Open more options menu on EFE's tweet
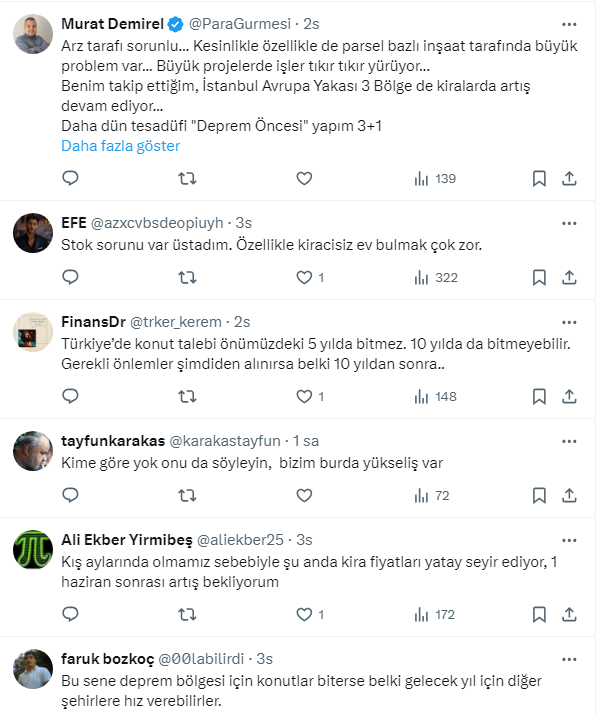Viewport: 605px width, 715px height. click(x=569, y=221)
